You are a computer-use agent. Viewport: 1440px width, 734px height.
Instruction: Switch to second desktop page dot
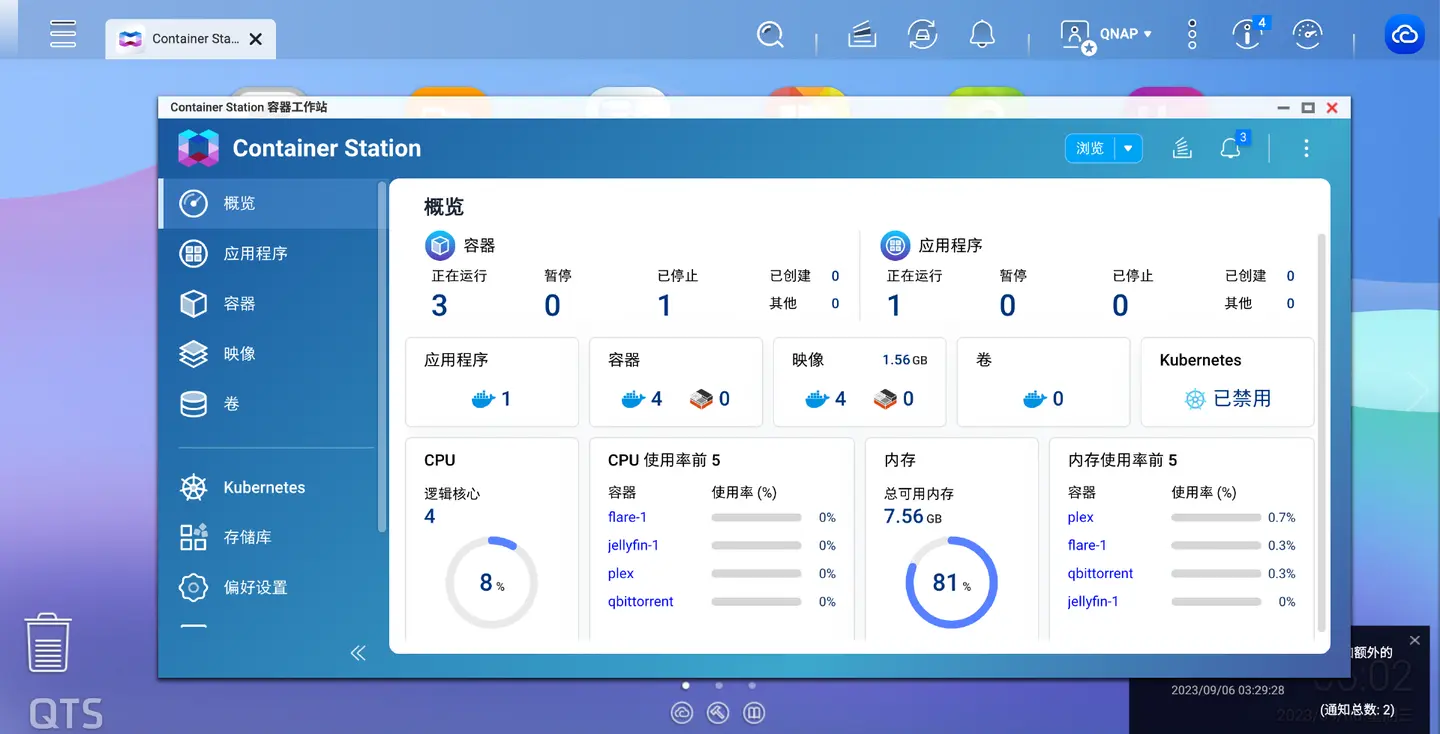coord(719,686)
